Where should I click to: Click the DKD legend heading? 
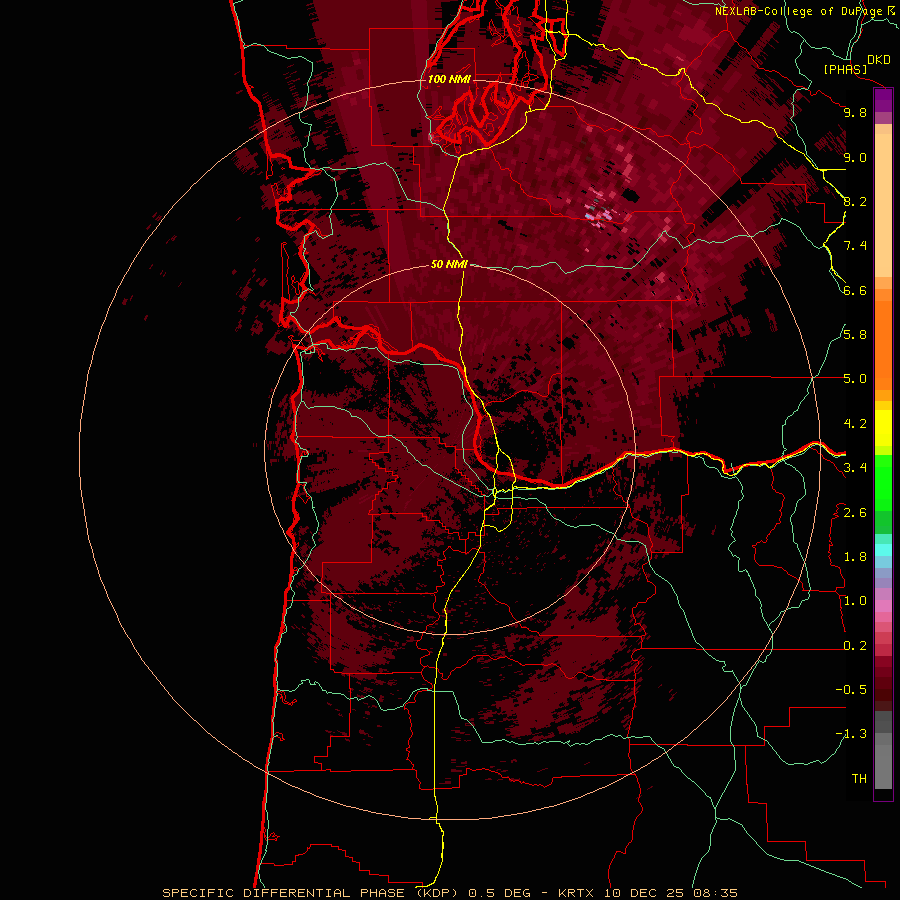[879, 60]
